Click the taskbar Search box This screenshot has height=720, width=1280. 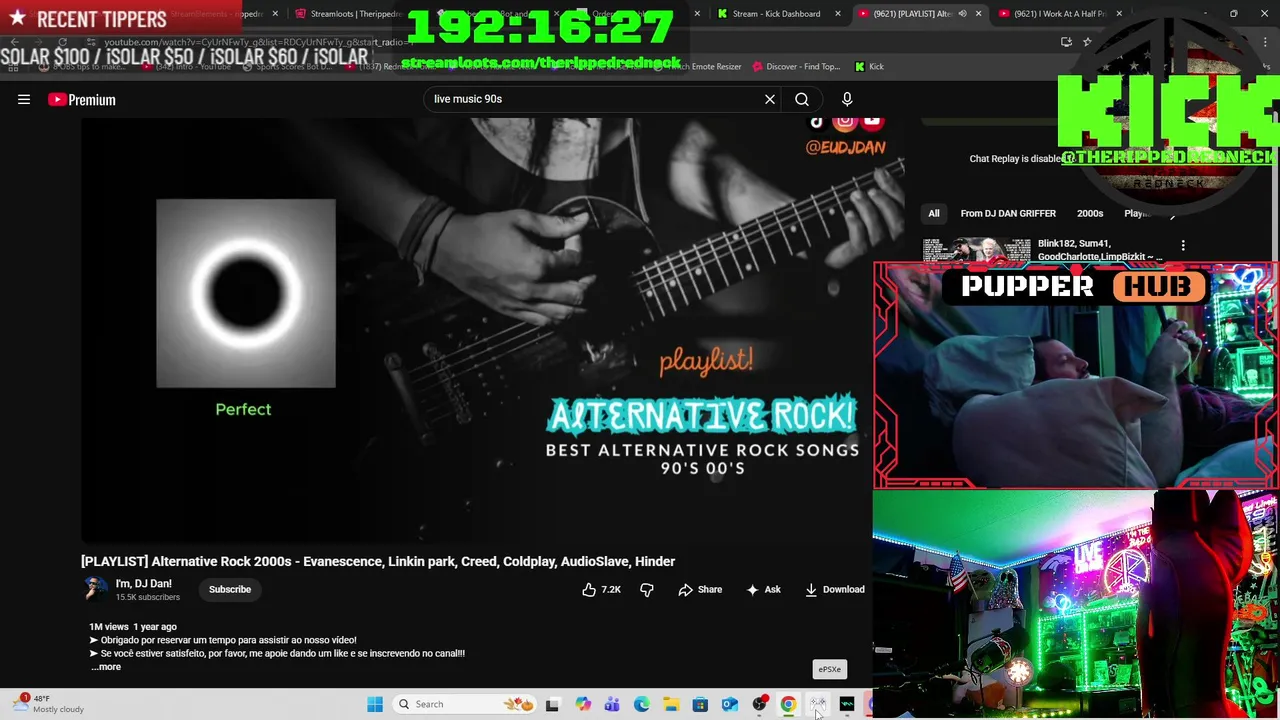click(x=462, y=704)
